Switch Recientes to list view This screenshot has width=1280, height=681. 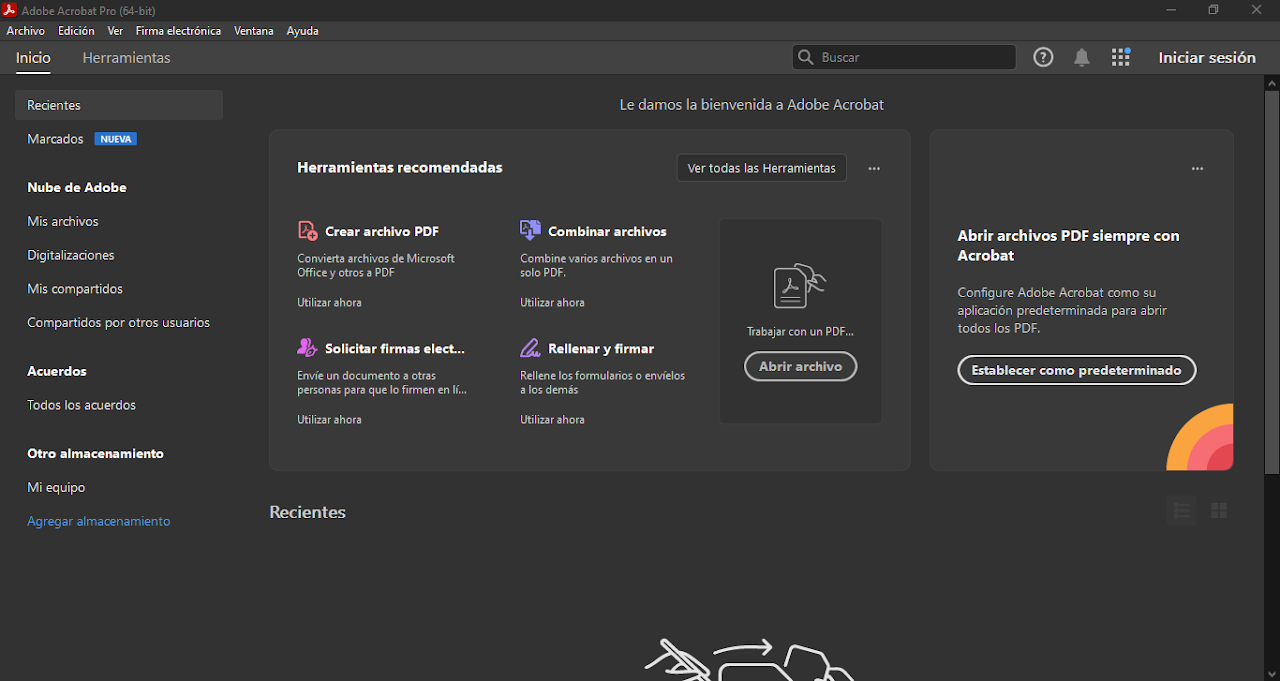1181,511
